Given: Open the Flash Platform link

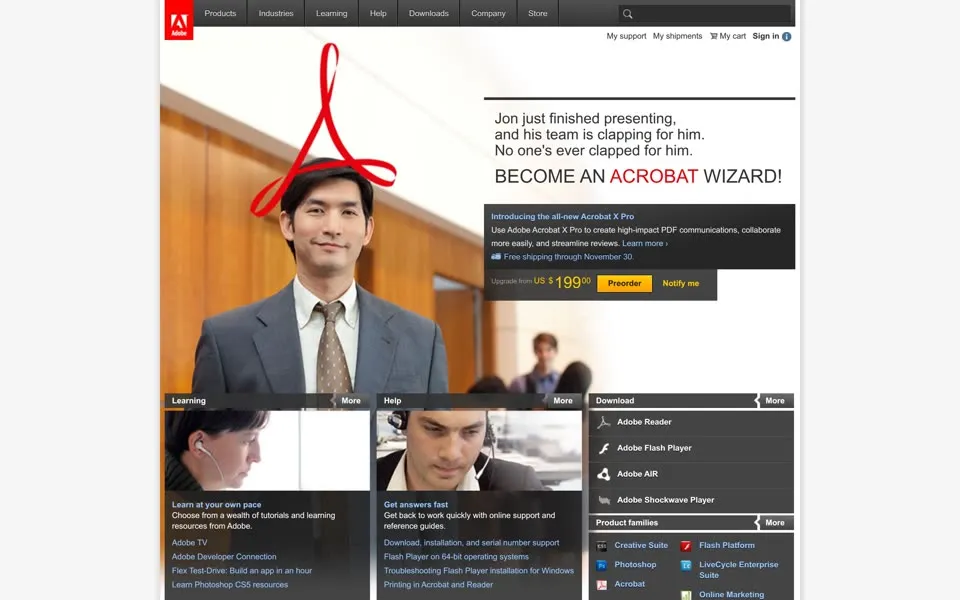Looking at the screenshot, I should (x=727, y=546).
